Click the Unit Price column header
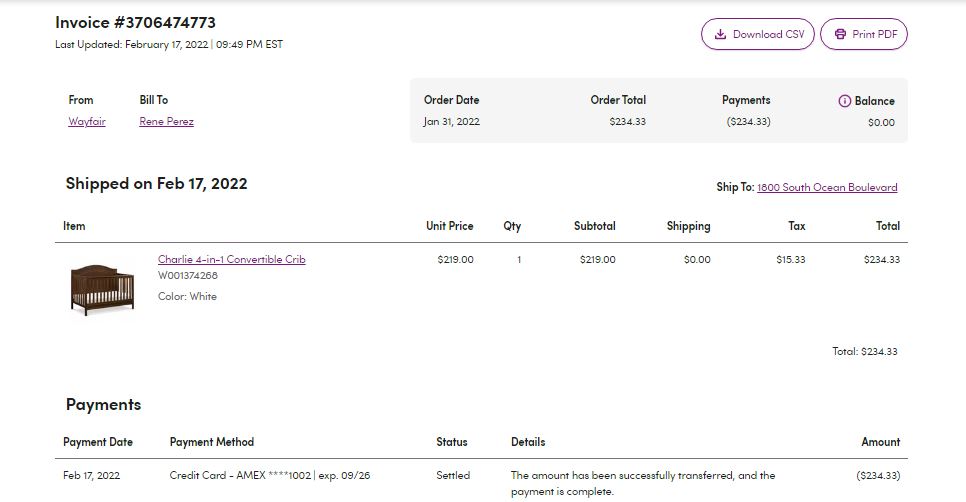Image resolution: width=966 pixels, height=502 pixels. [450, 226]
